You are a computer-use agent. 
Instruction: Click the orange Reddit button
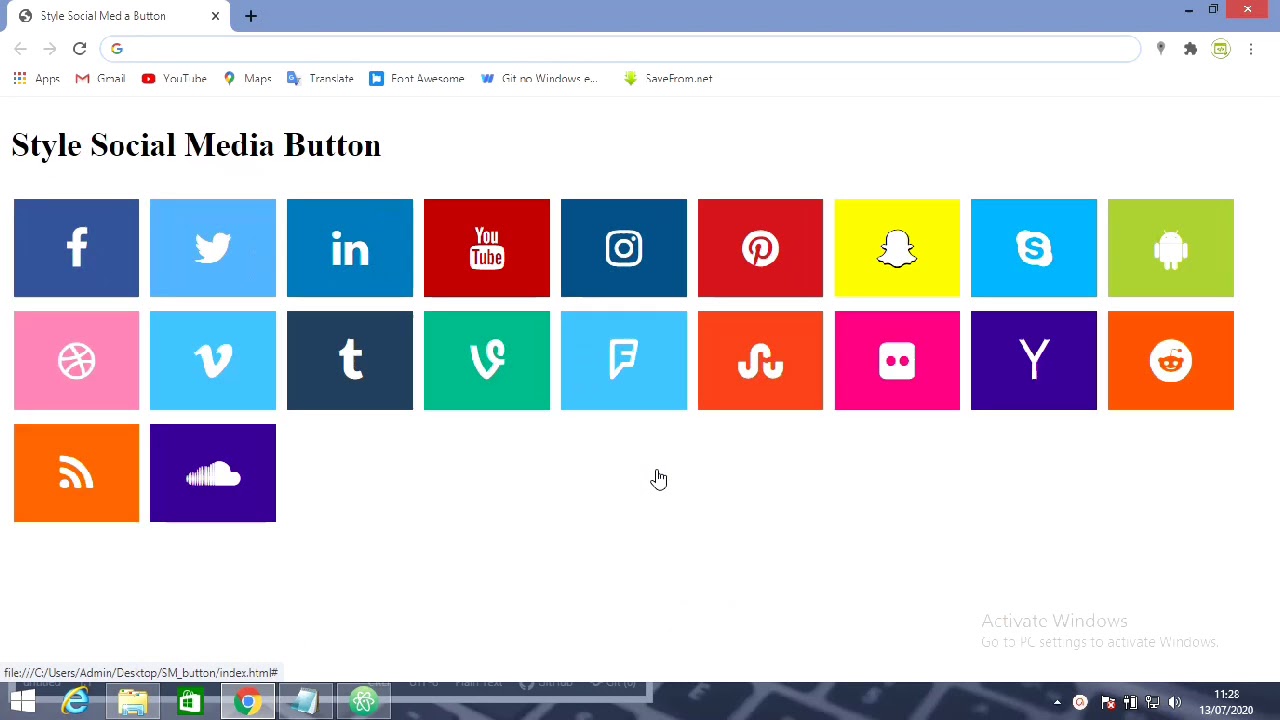[x=1171, y=360]
